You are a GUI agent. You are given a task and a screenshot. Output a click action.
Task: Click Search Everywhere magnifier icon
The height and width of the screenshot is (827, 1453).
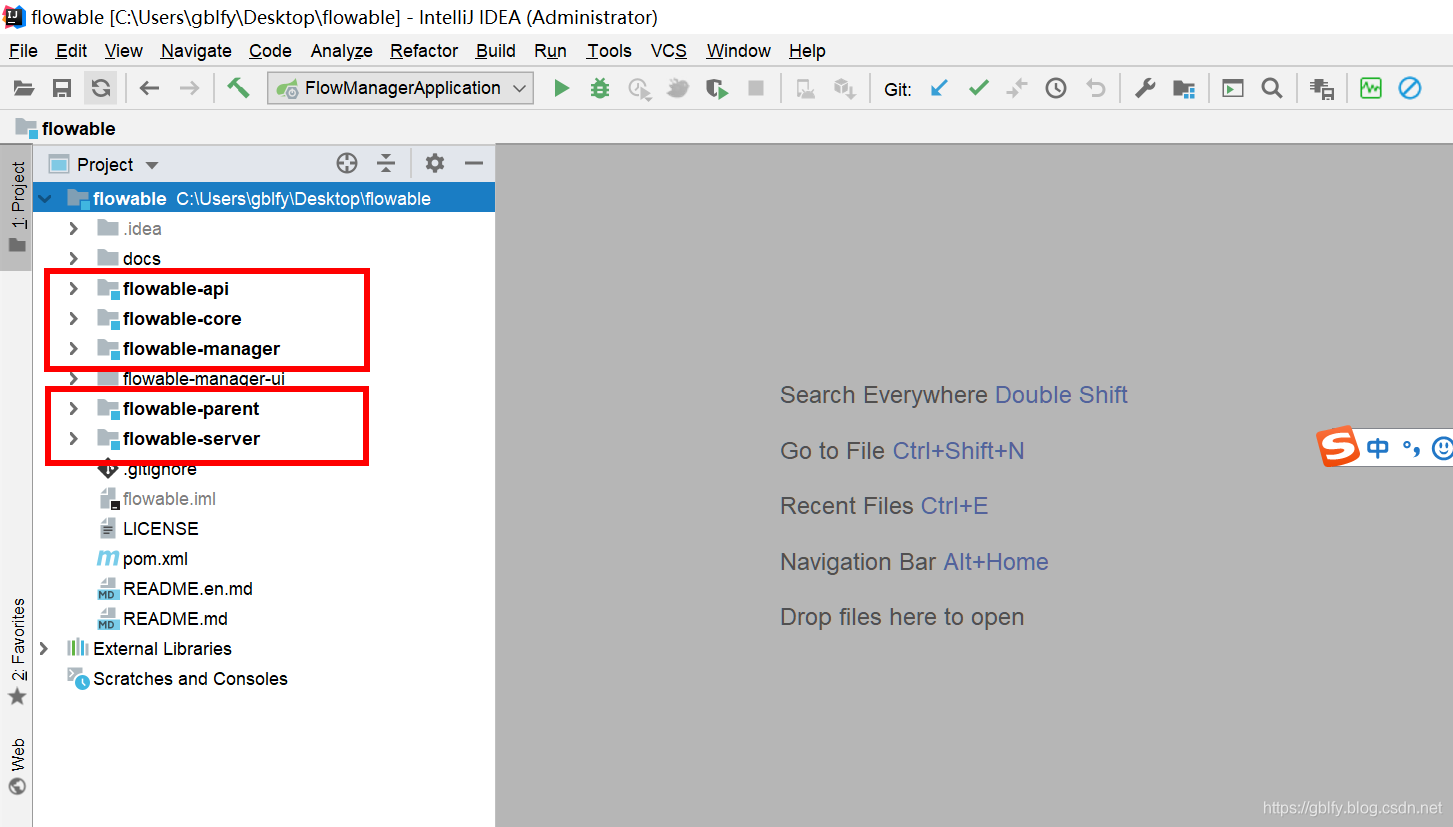coord(1272,89)
